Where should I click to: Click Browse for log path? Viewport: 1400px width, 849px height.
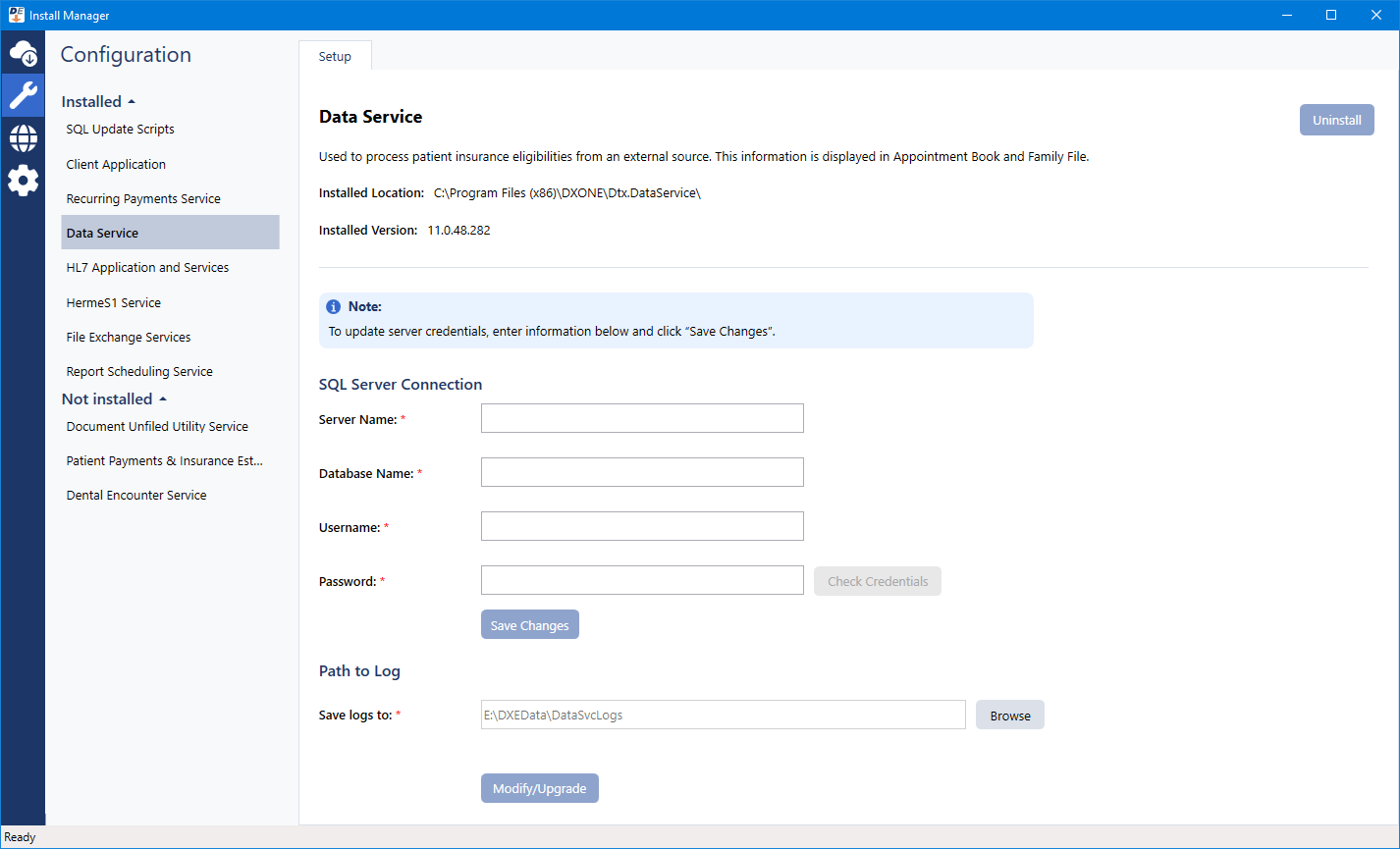click(x=1009, y=716)
